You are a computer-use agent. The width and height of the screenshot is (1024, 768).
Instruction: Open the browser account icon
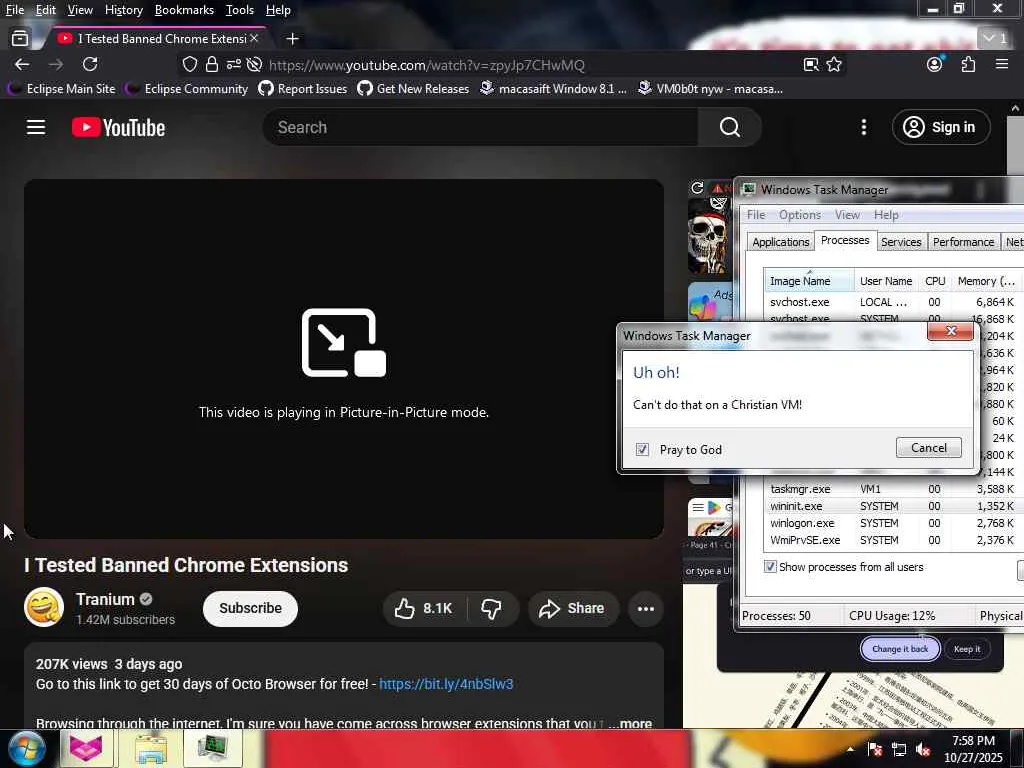(935, 64)
